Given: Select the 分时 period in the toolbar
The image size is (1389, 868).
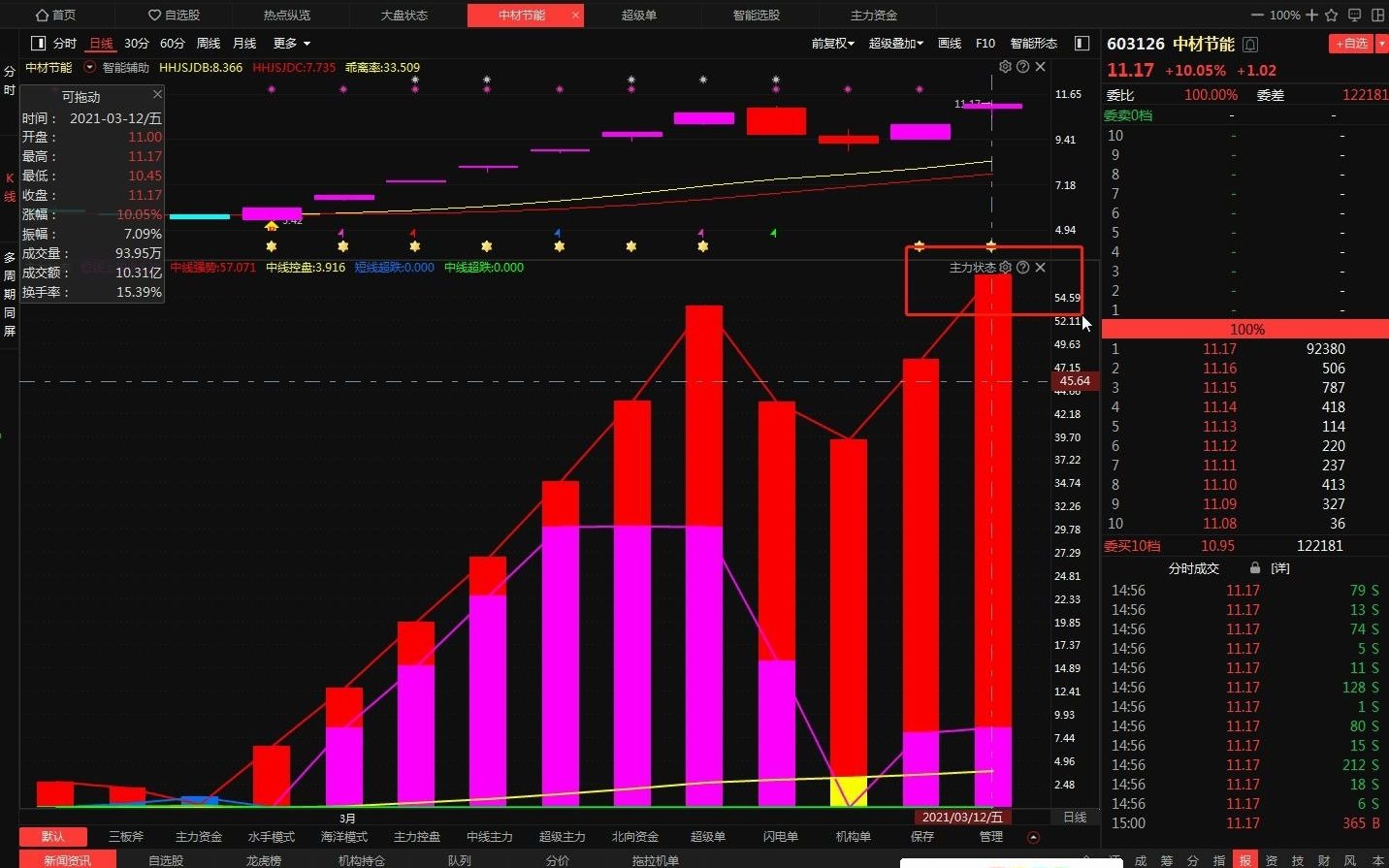Looking at the screenshot, I should (x=65, y=44).
